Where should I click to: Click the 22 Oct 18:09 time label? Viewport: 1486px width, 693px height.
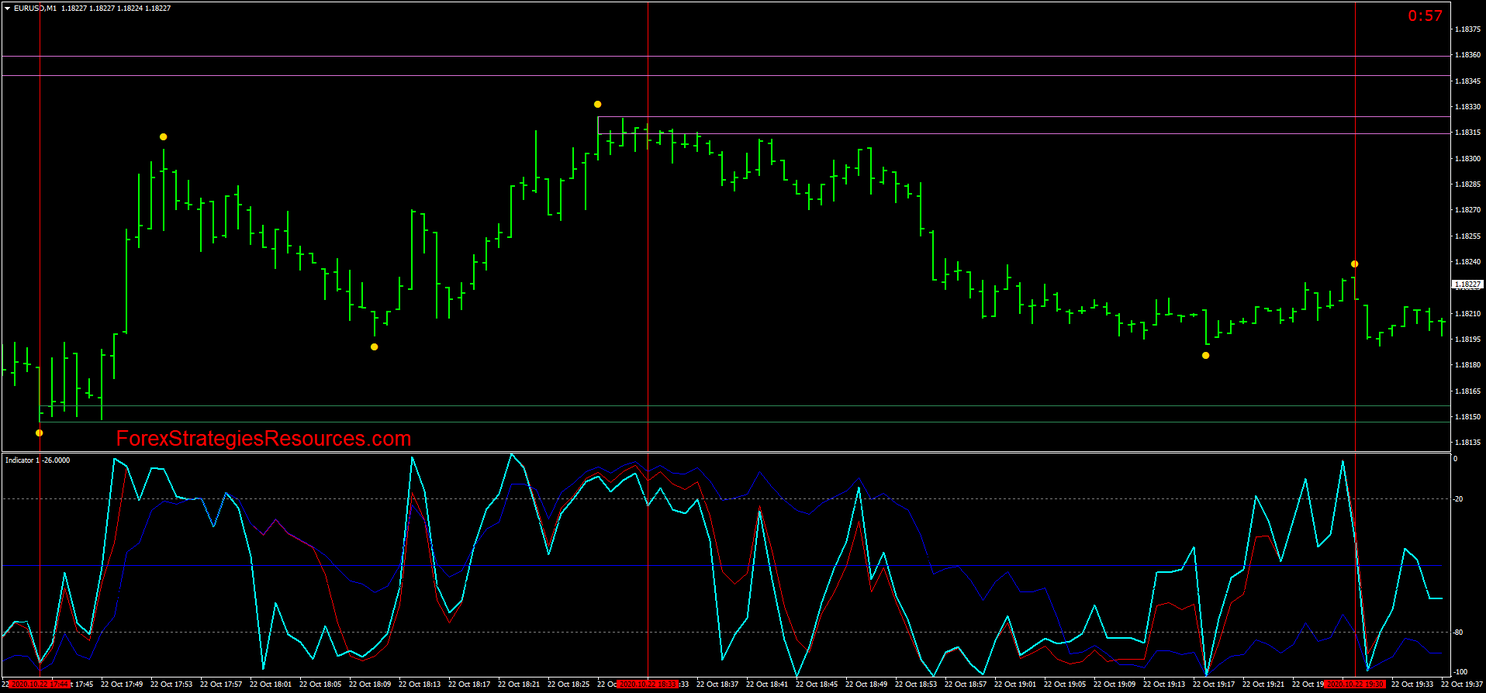[370, 685]
